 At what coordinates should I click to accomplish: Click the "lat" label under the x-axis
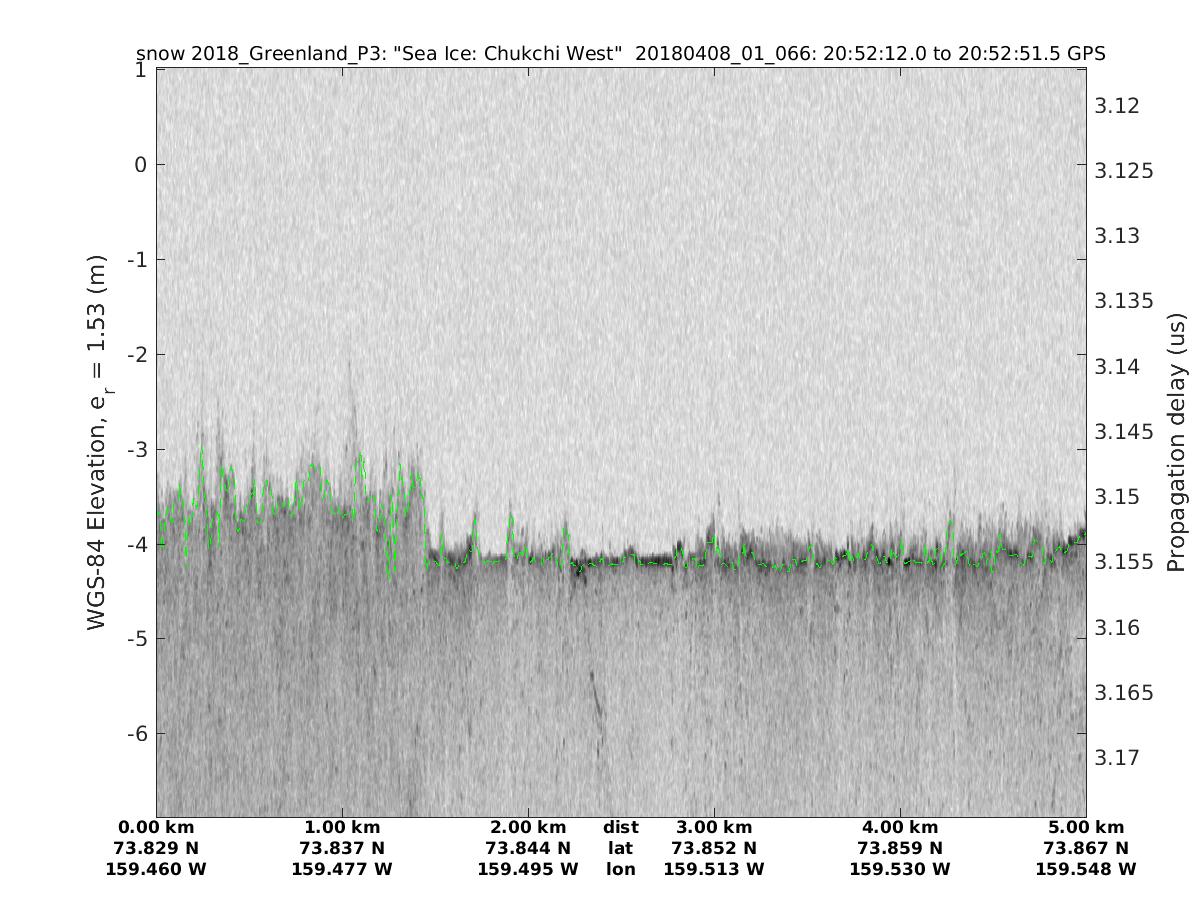pos(621,848)
